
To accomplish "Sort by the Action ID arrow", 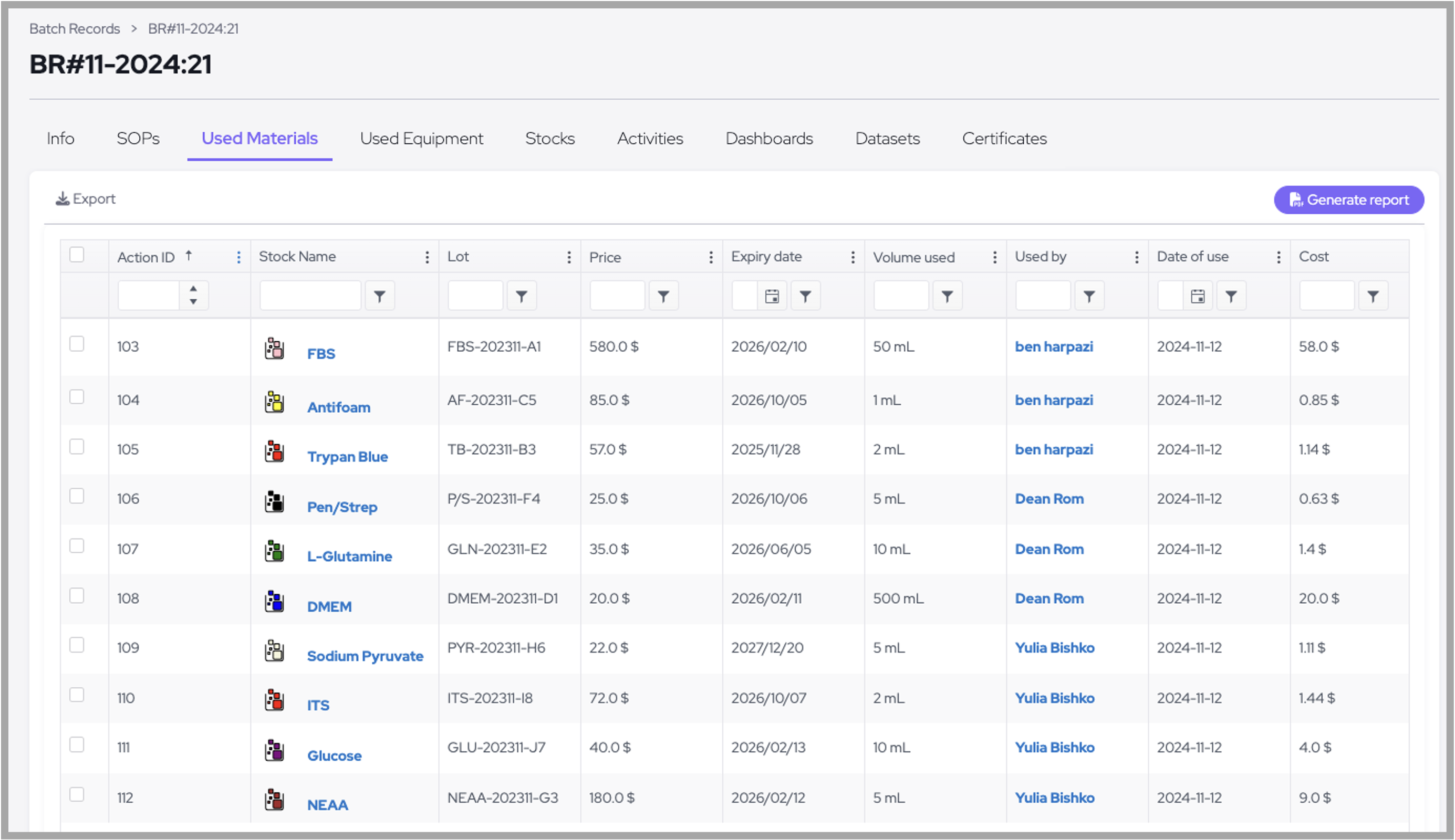I will pyautogui.click(x=189, y=256).
